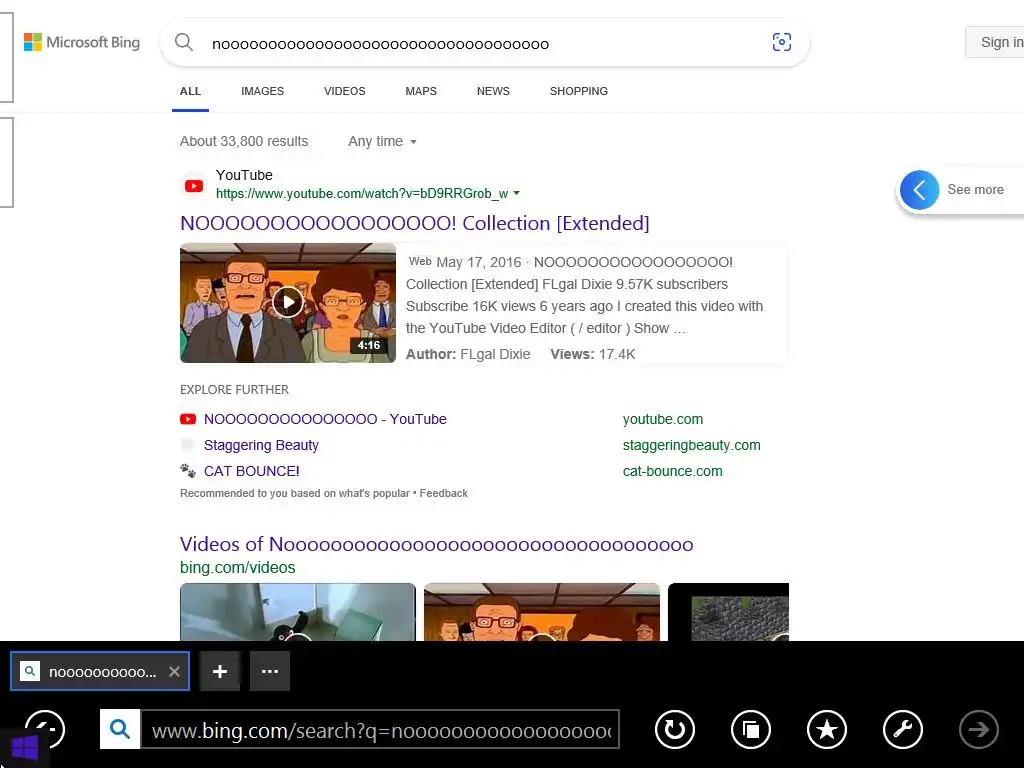Open visual search camera icon
The width and height of the screenshot is (1024, 768).
point(782,42)
